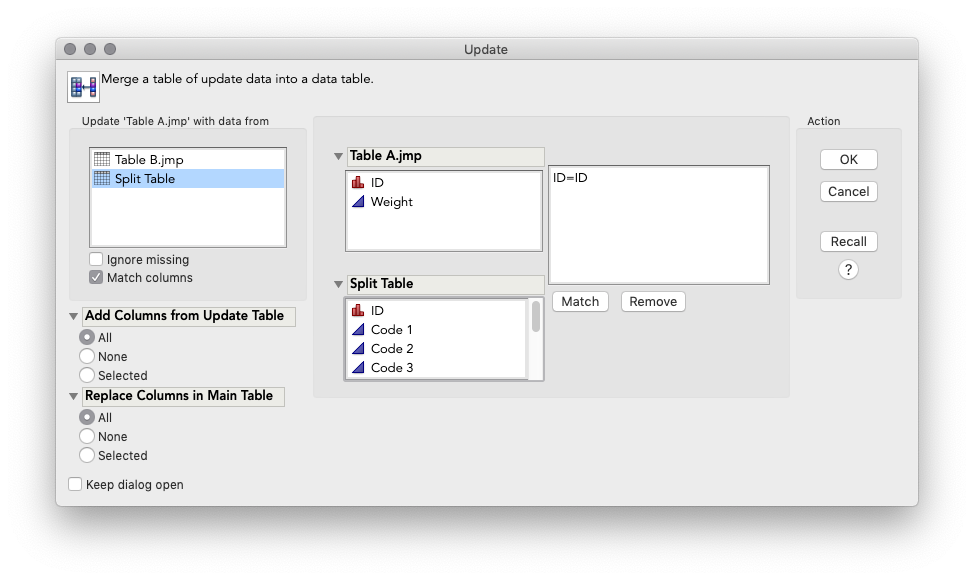Click the blue continuous icon beside Code 2

pos(358,348)
